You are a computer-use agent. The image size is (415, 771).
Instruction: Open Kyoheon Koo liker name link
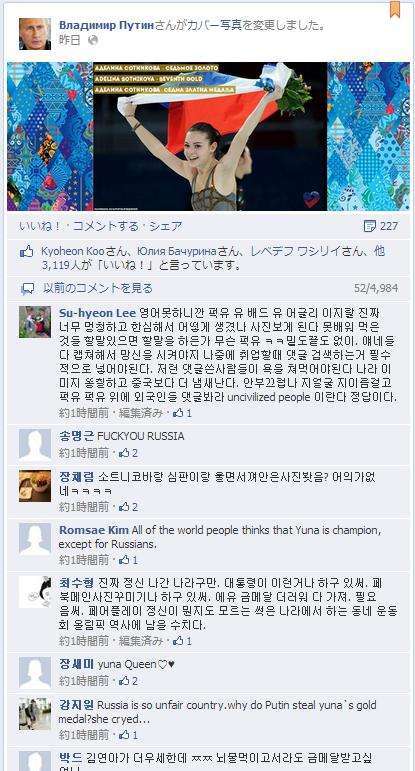[73, 252]
